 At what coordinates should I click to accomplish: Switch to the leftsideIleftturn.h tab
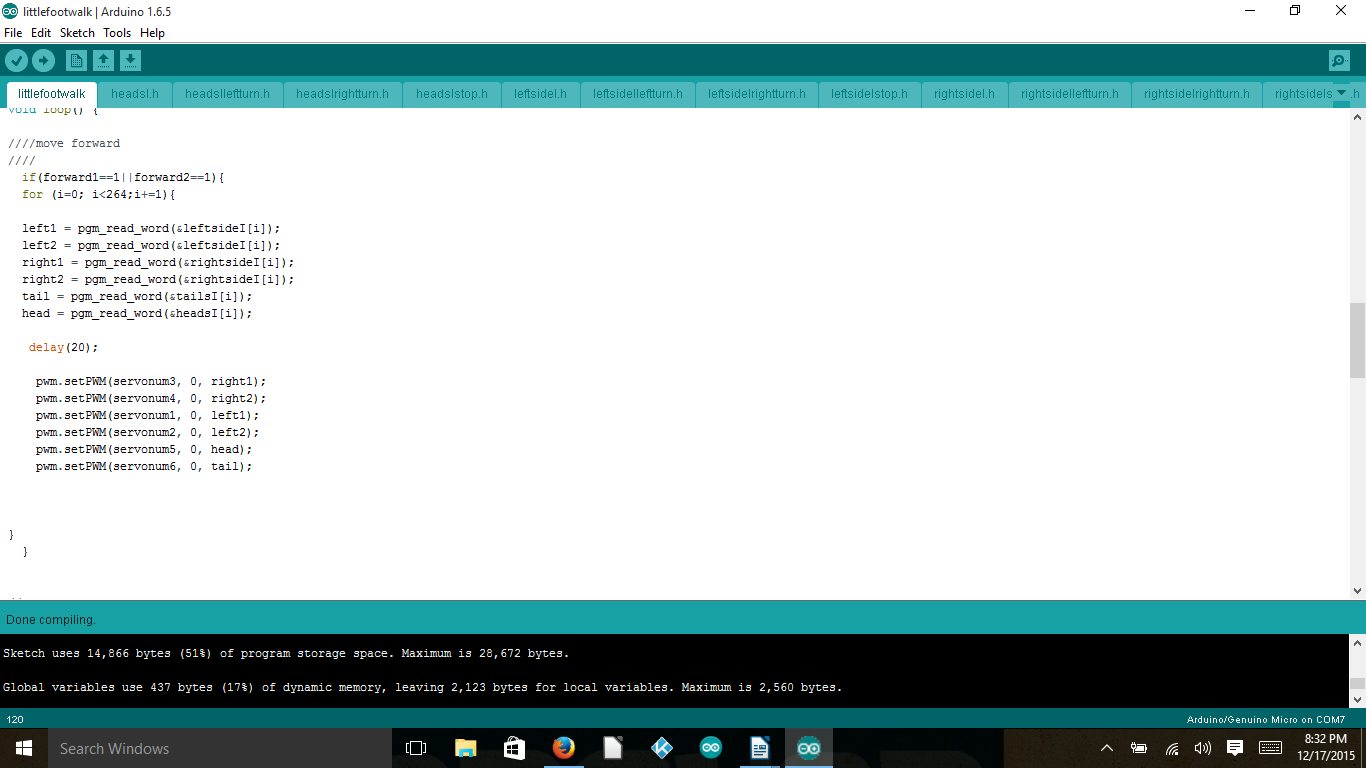coord(638,94)
